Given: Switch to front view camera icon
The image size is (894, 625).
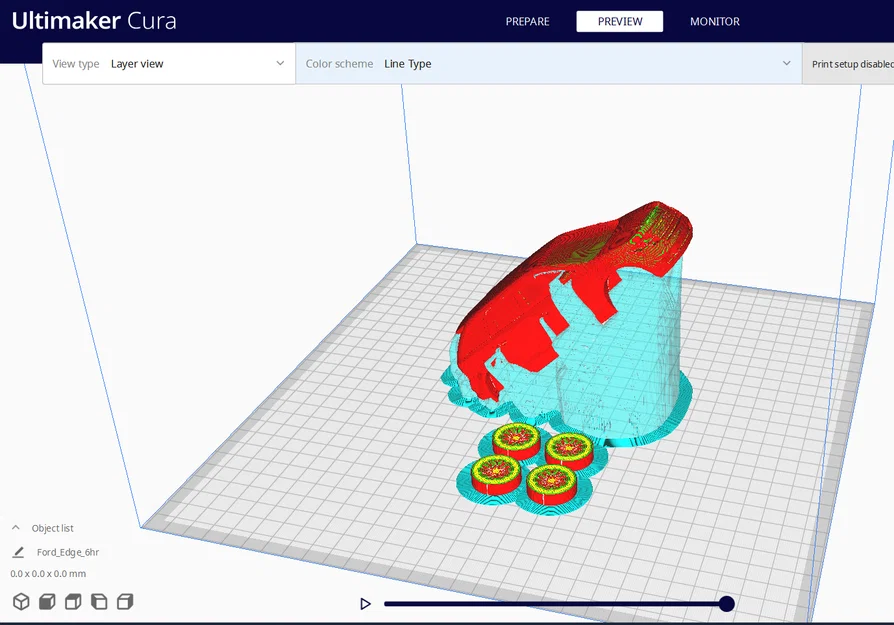Looking at the screenshot, I should (47, 602).
